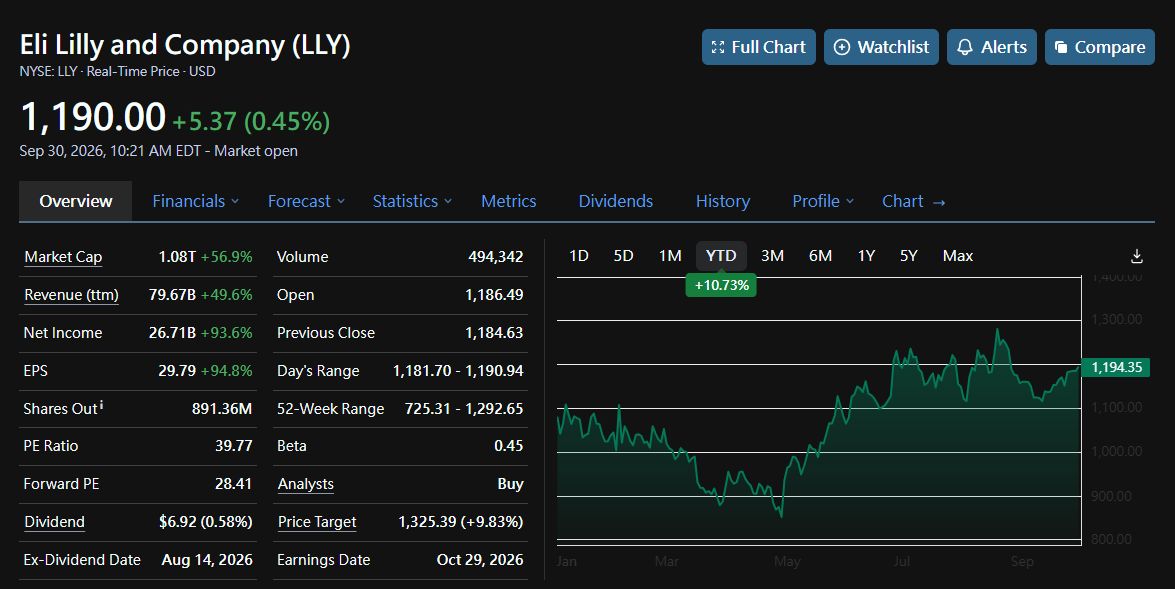Set up Alerts for LLY

tap(991, 47)
